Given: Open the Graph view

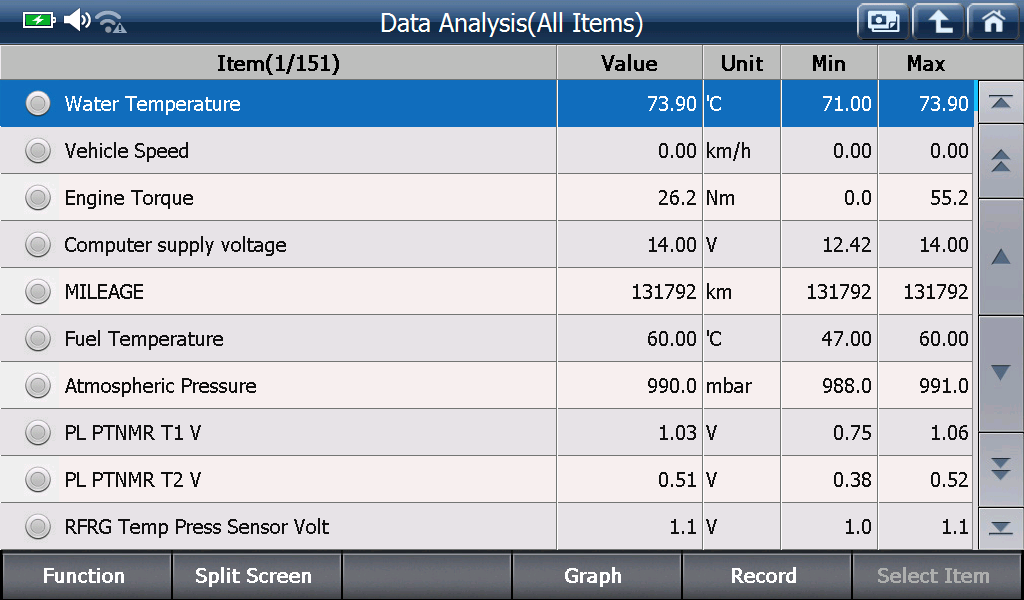Looking at the screenshot, I should coord(595,575).
